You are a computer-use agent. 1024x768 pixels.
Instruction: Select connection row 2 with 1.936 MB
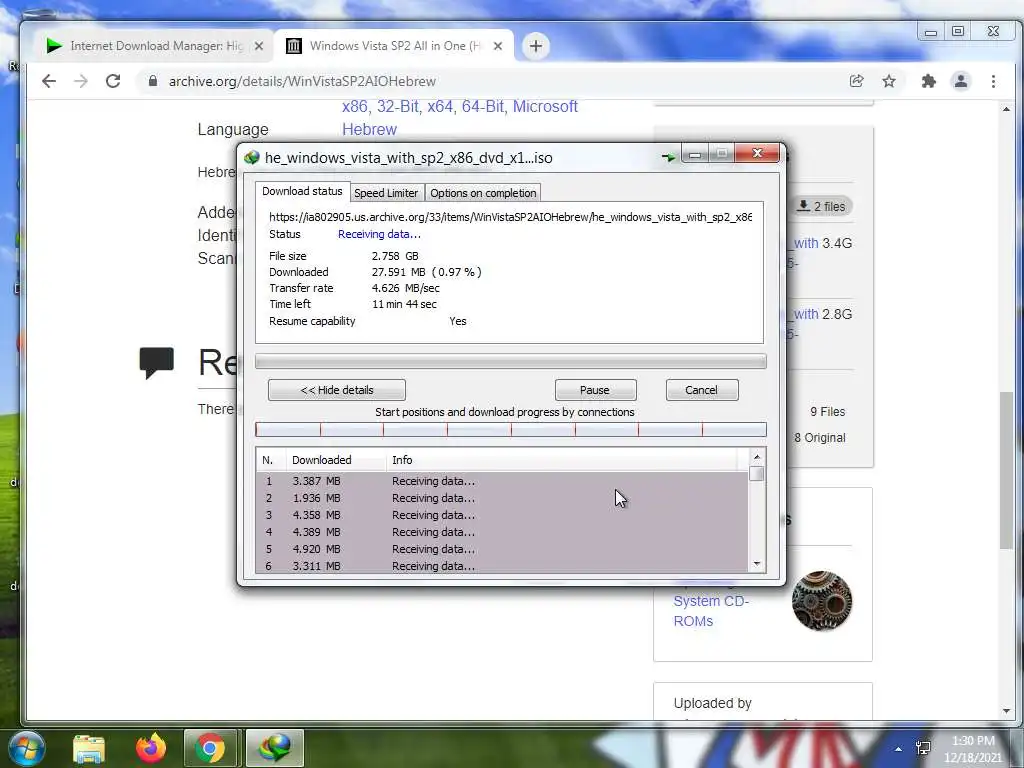click(x=502, y=498)
